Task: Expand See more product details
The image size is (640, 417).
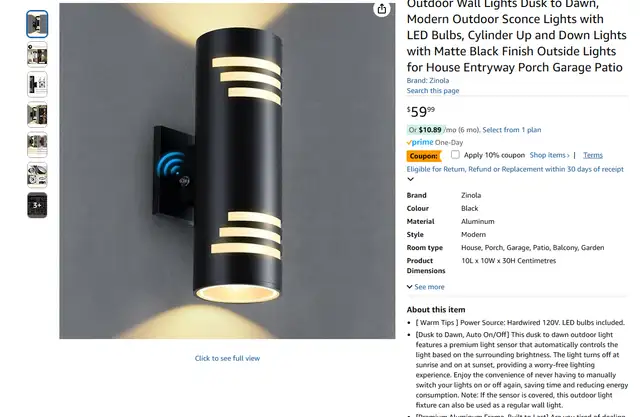Action: click(x=426, y=287)
